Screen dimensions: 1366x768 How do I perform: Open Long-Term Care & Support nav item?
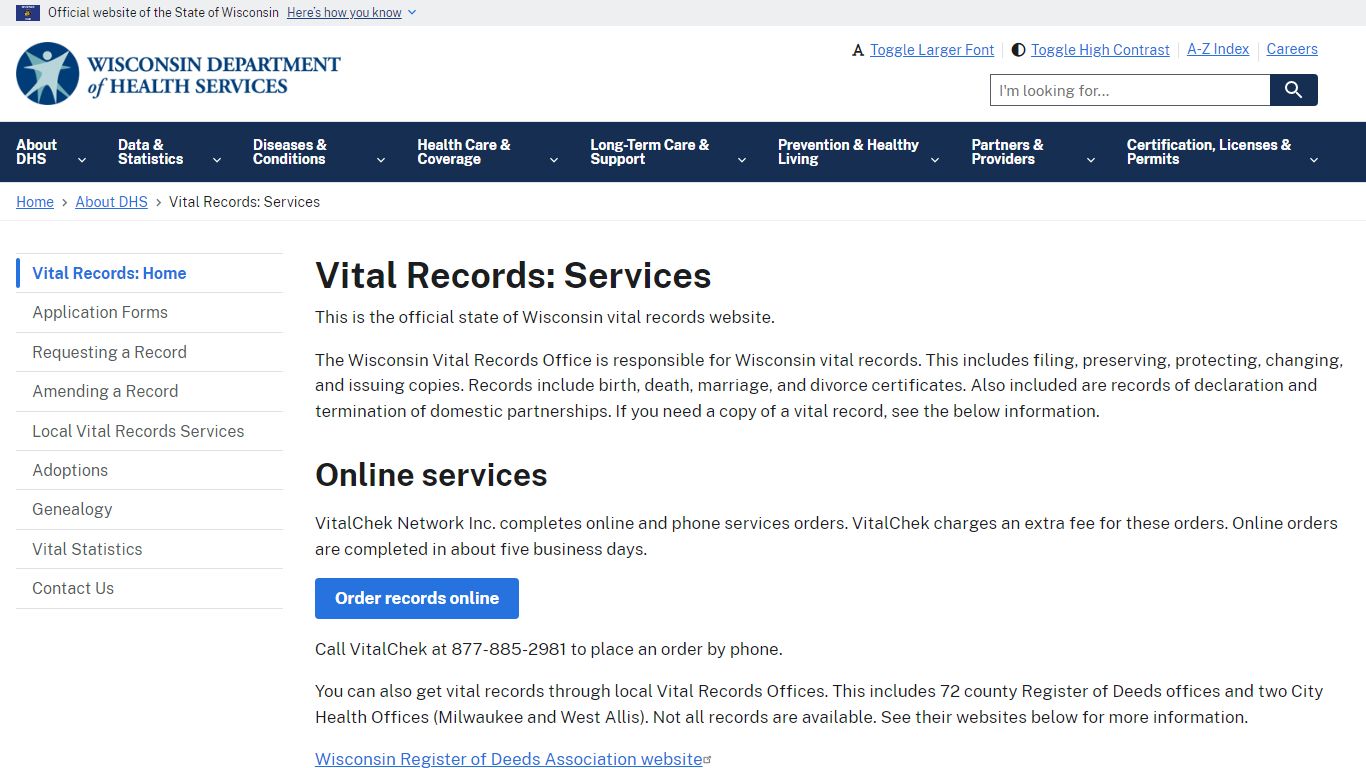click(650, 152)
